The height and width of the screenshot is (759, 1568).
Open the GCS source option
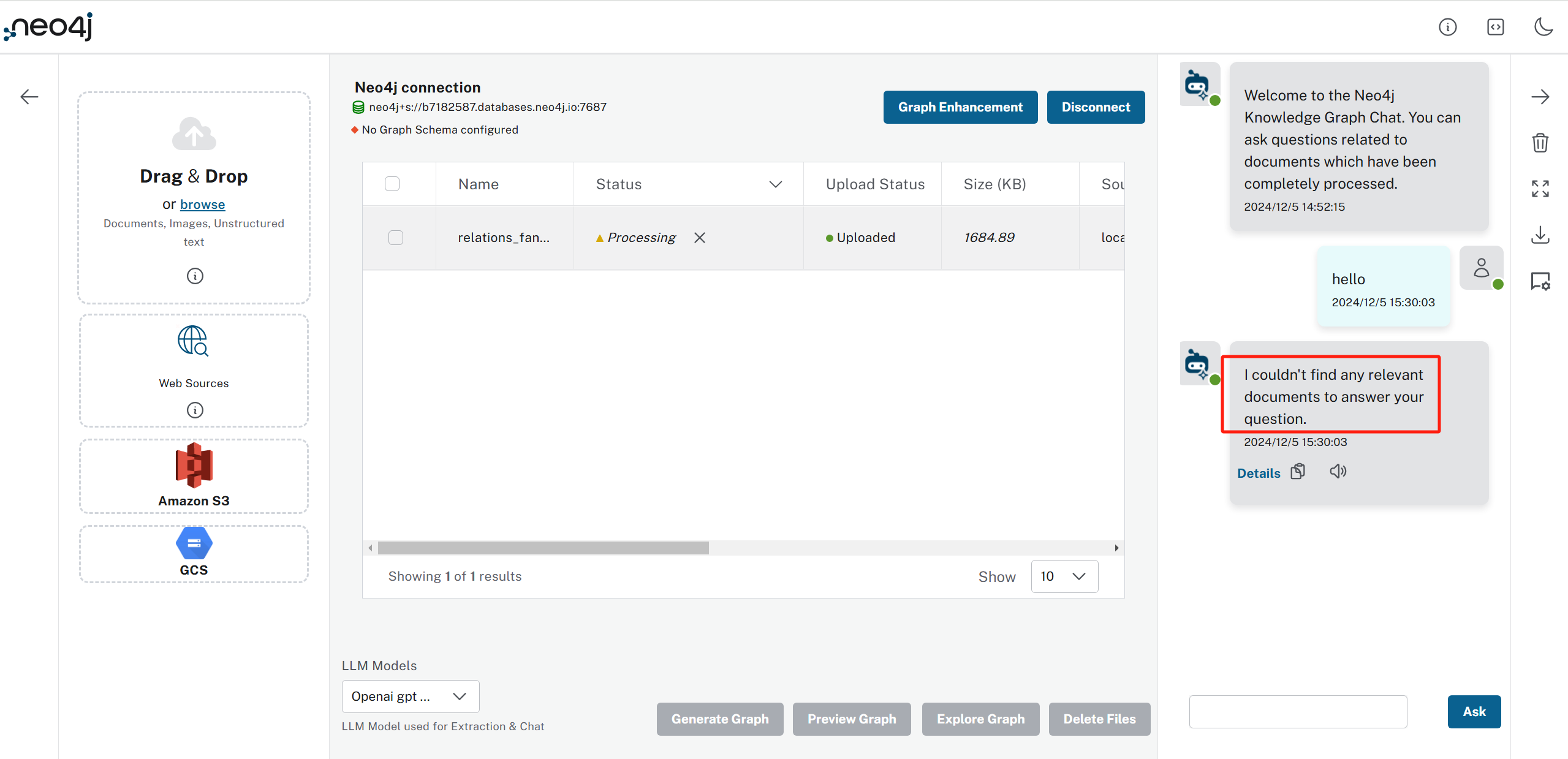coord(194,553)
